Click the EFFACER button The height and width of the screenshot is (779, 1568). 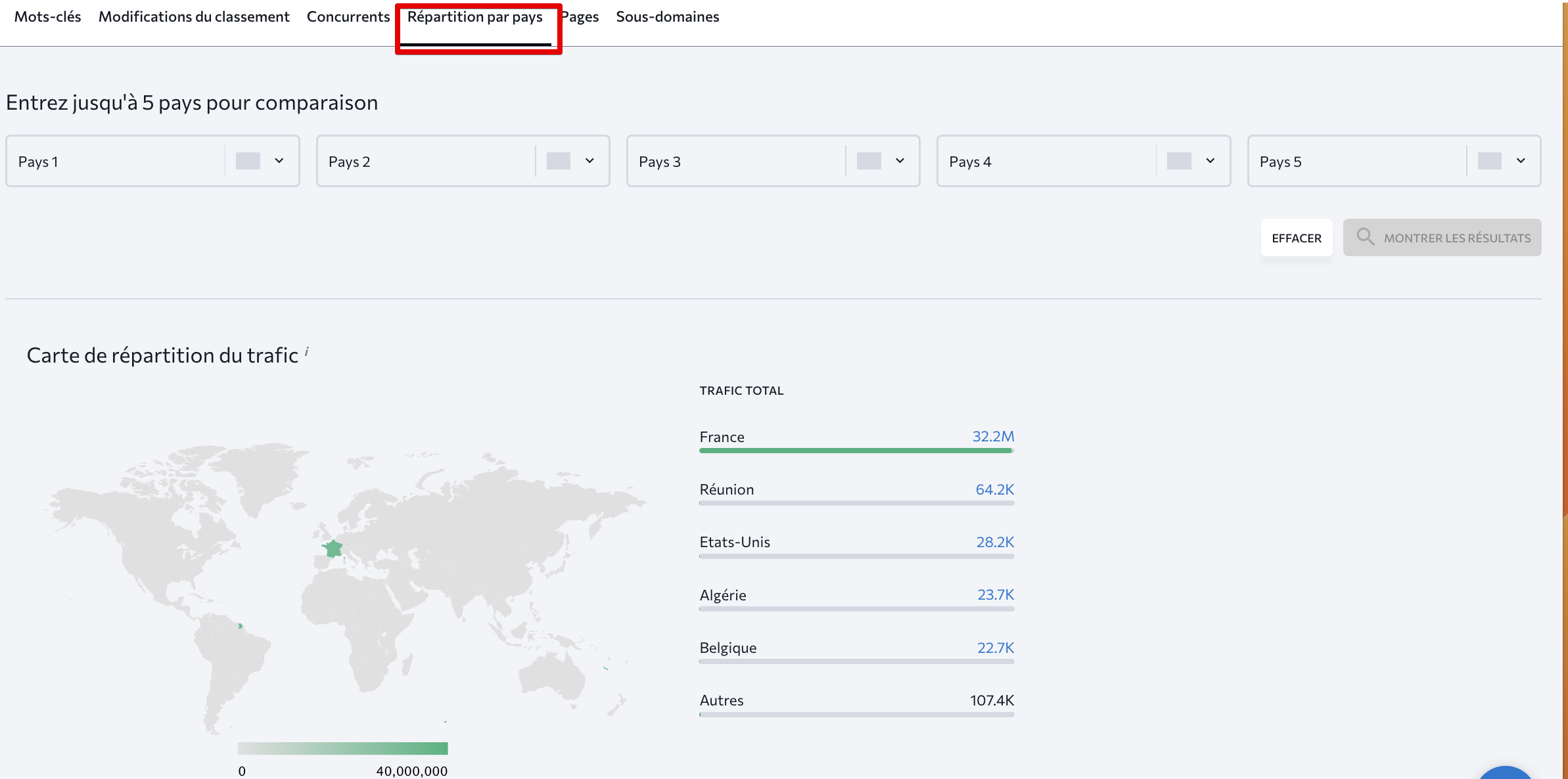[x=1297, y=238]
